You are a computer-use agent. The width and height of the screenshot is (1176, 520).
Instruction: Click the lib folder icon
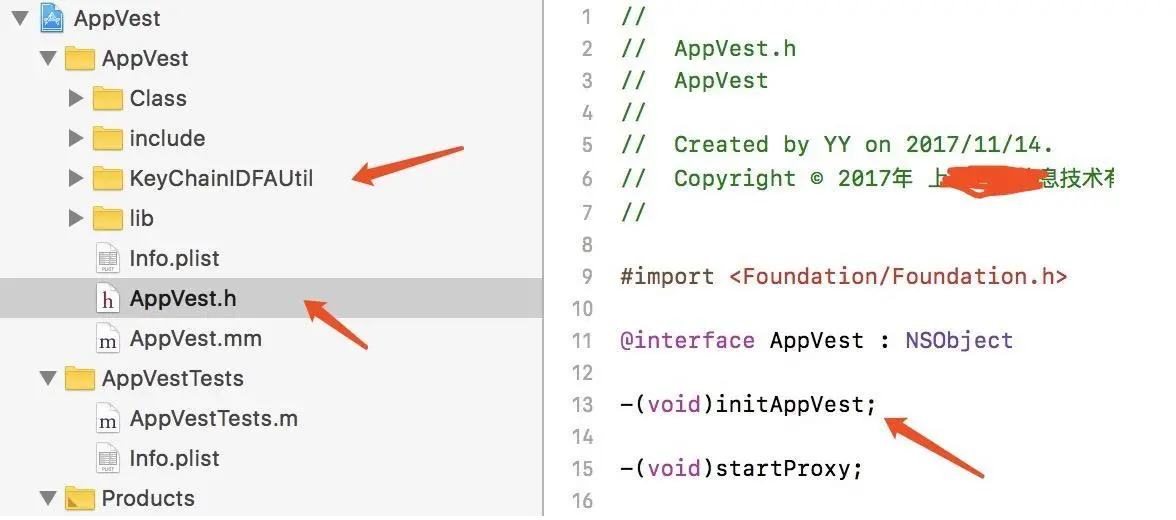click(x=107, y=218)
